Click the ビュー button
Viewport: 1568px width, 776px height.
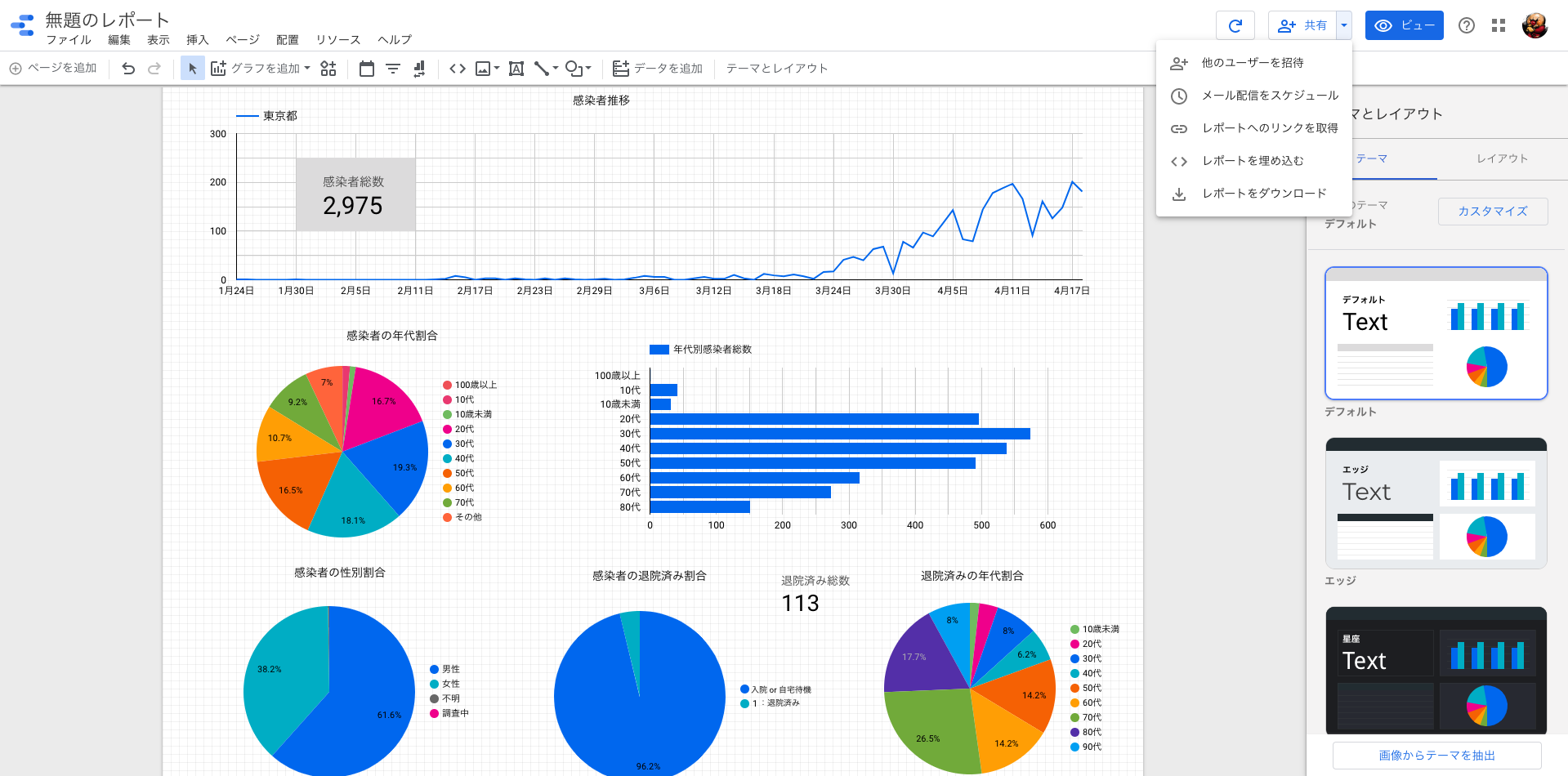(1404, 25)
